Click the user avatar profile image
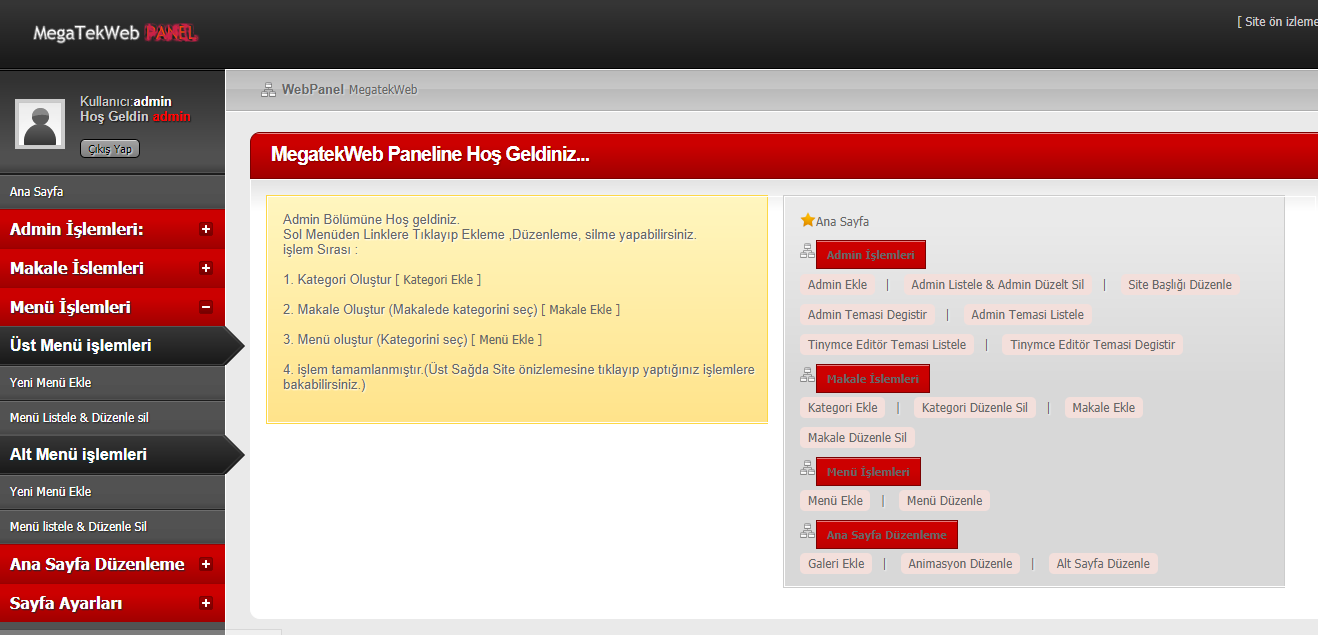 coord(40,124)
